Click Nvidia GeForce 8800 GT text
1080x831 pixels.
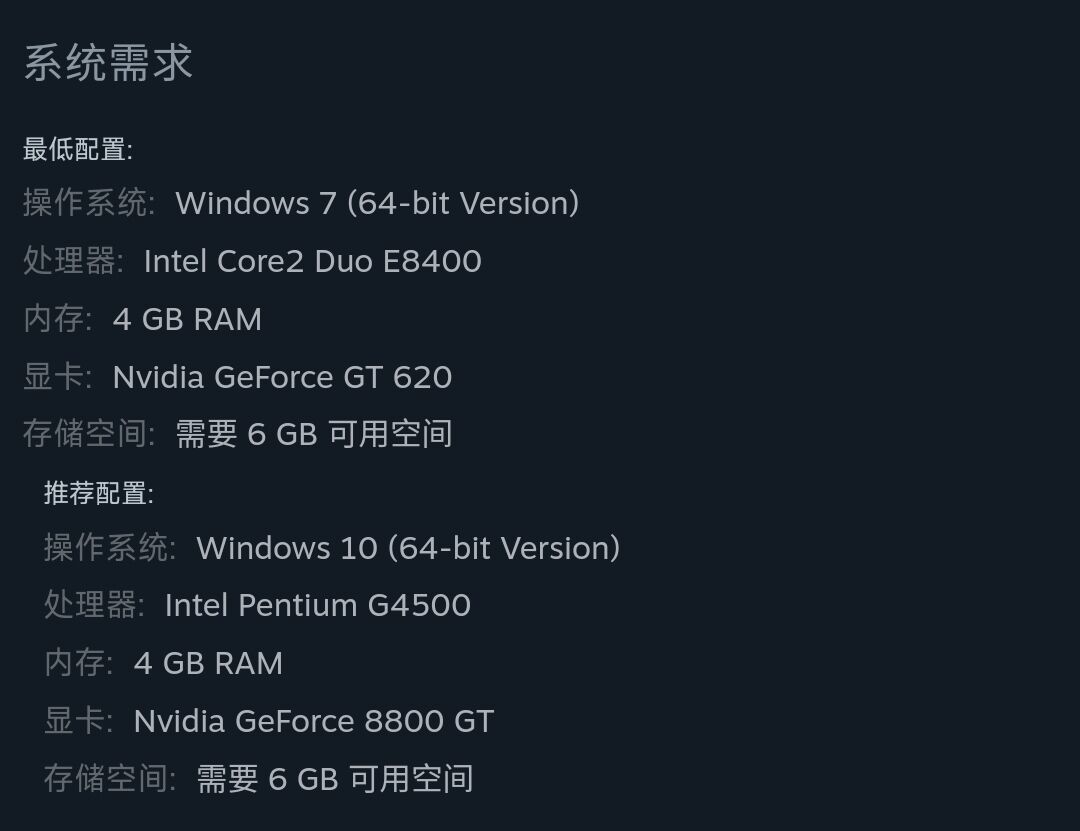(313, 721)
